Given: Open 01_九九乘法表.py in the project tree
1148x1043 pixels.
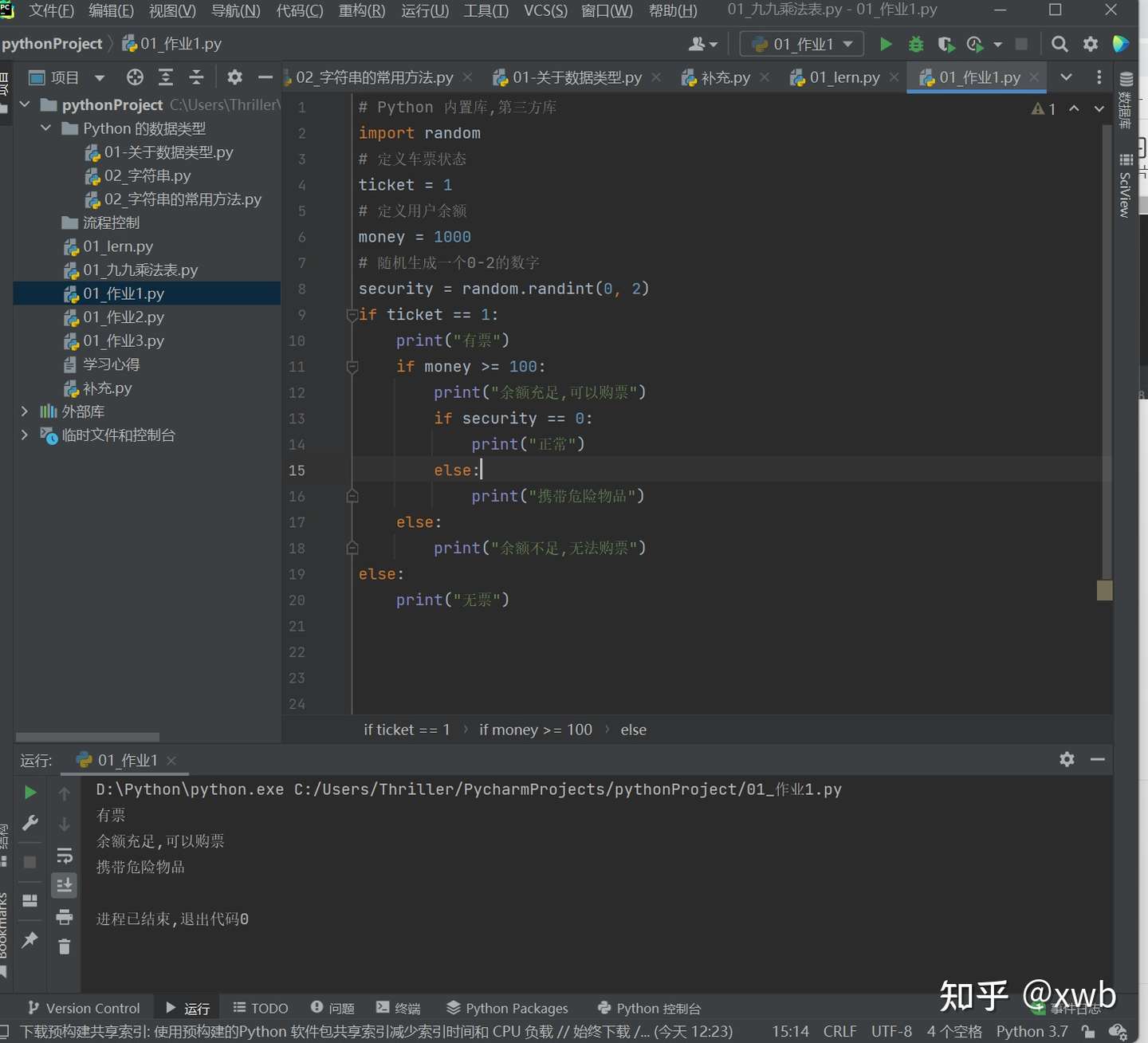Looking at the screenshot, I should point(140,270).
